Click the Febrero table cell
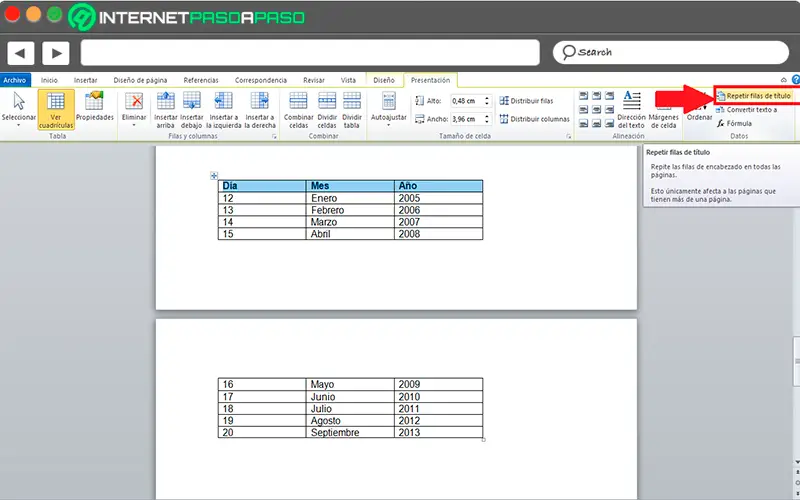 coord(350,210)
